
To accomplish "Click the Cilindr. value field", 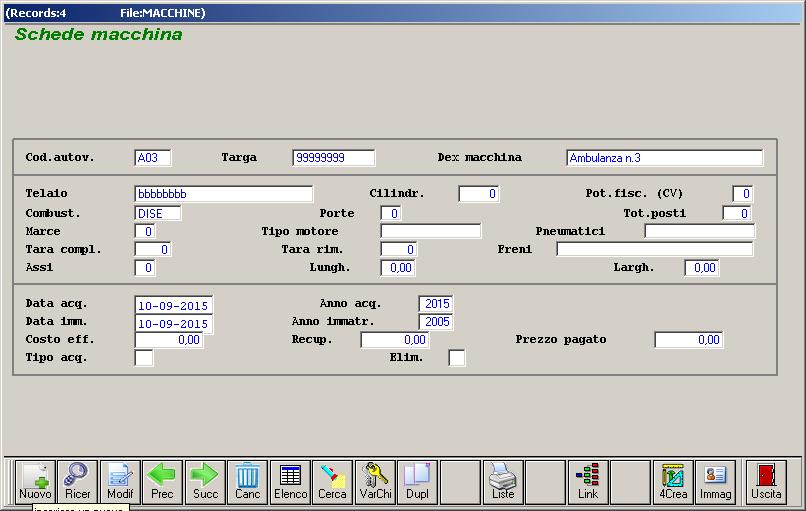I will click(x=479, y=194).
